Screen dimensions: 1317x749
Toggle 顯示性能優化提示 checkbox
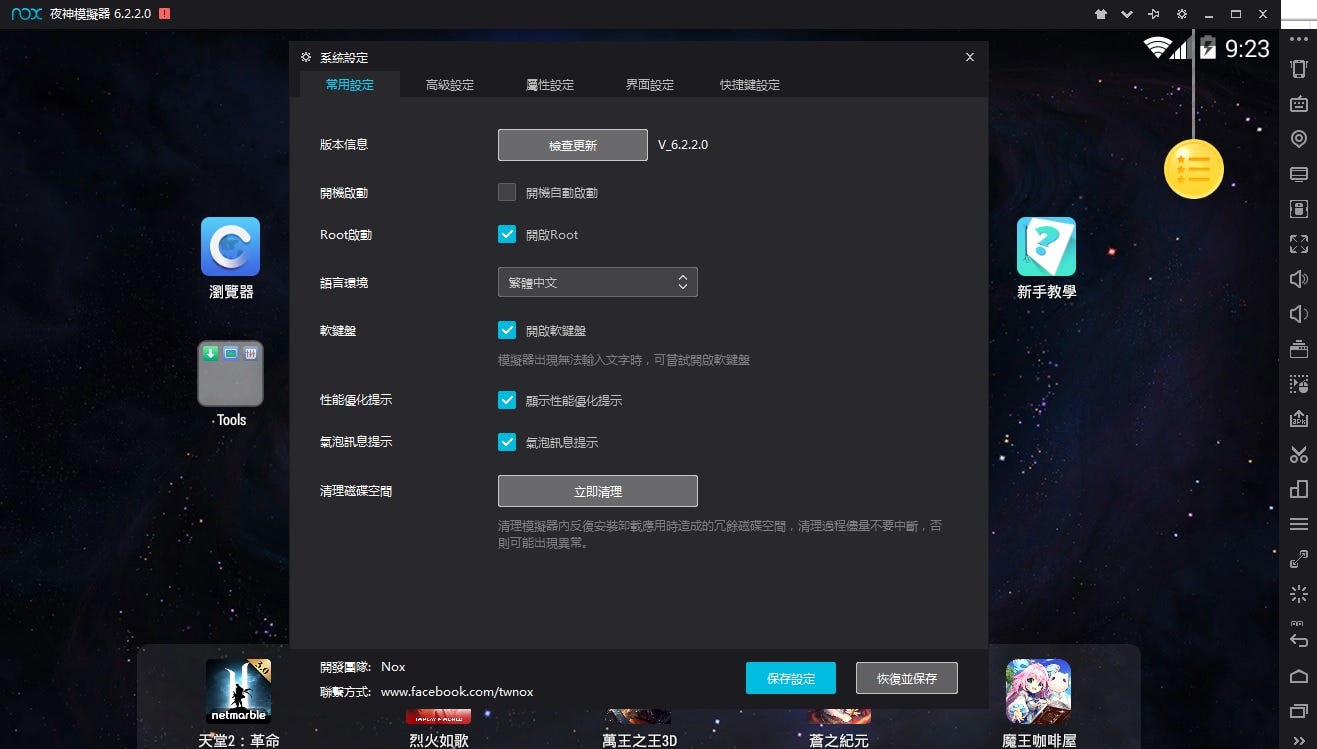(x=507, y=400)
